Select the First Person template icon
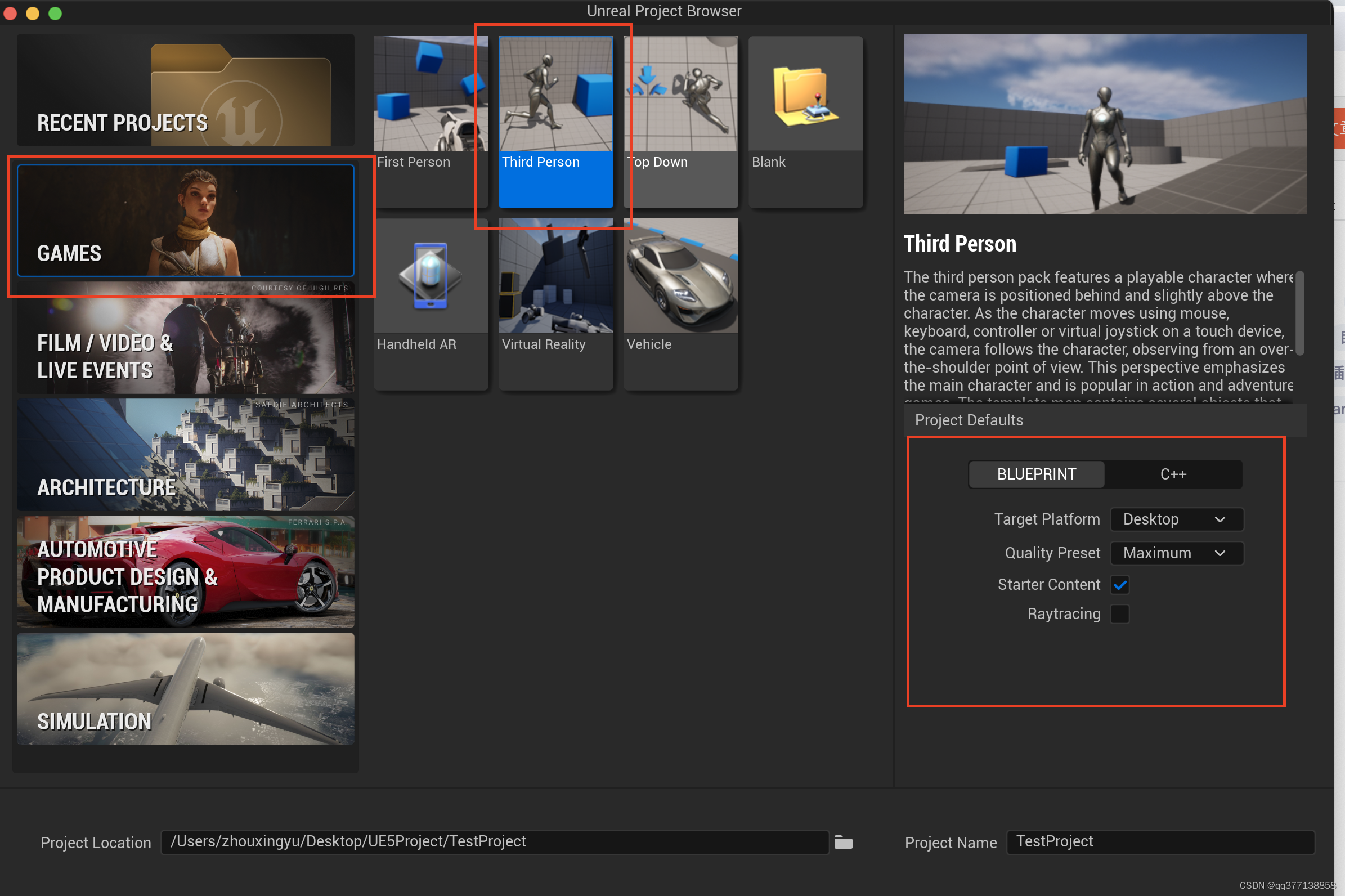Viewport: 1345px width, 896px height. [431, 95]
